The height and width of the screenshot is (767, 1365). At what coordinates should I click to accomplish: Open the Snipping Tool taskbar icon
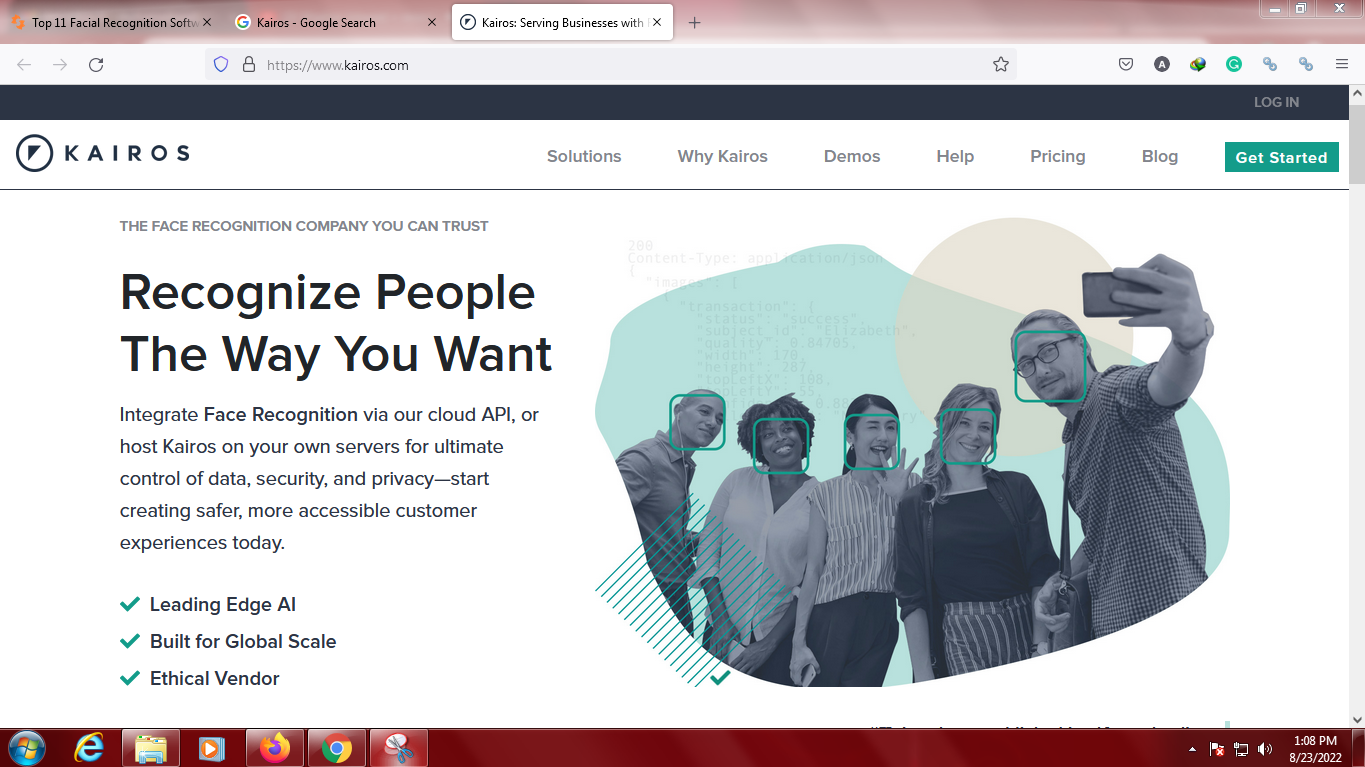(x=399, y=748)
